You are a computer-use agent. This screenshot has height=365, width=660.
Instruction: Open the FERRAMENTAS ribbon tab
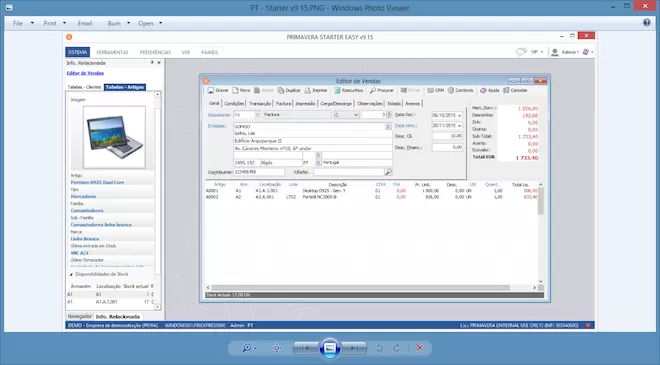click(112, 52)
